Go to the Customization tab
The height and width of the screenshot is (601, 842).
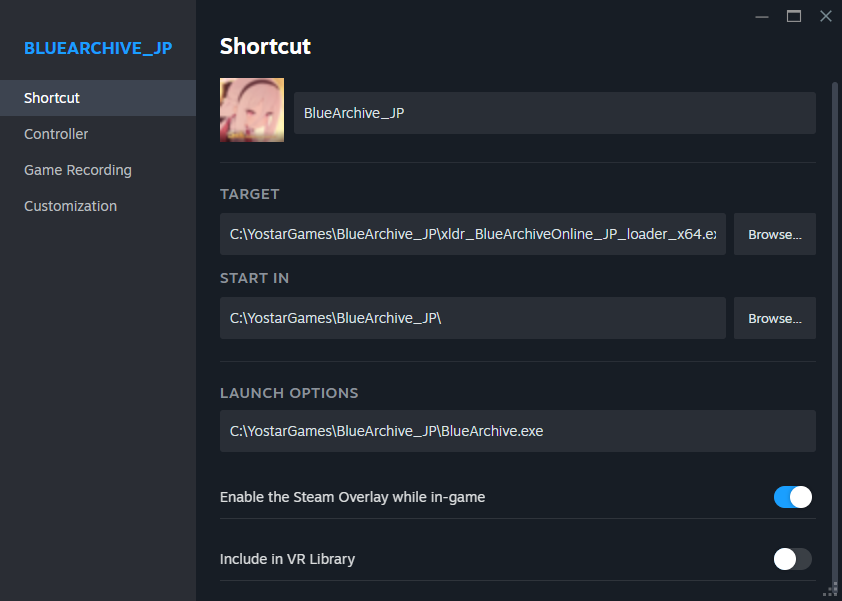(98, 206)
